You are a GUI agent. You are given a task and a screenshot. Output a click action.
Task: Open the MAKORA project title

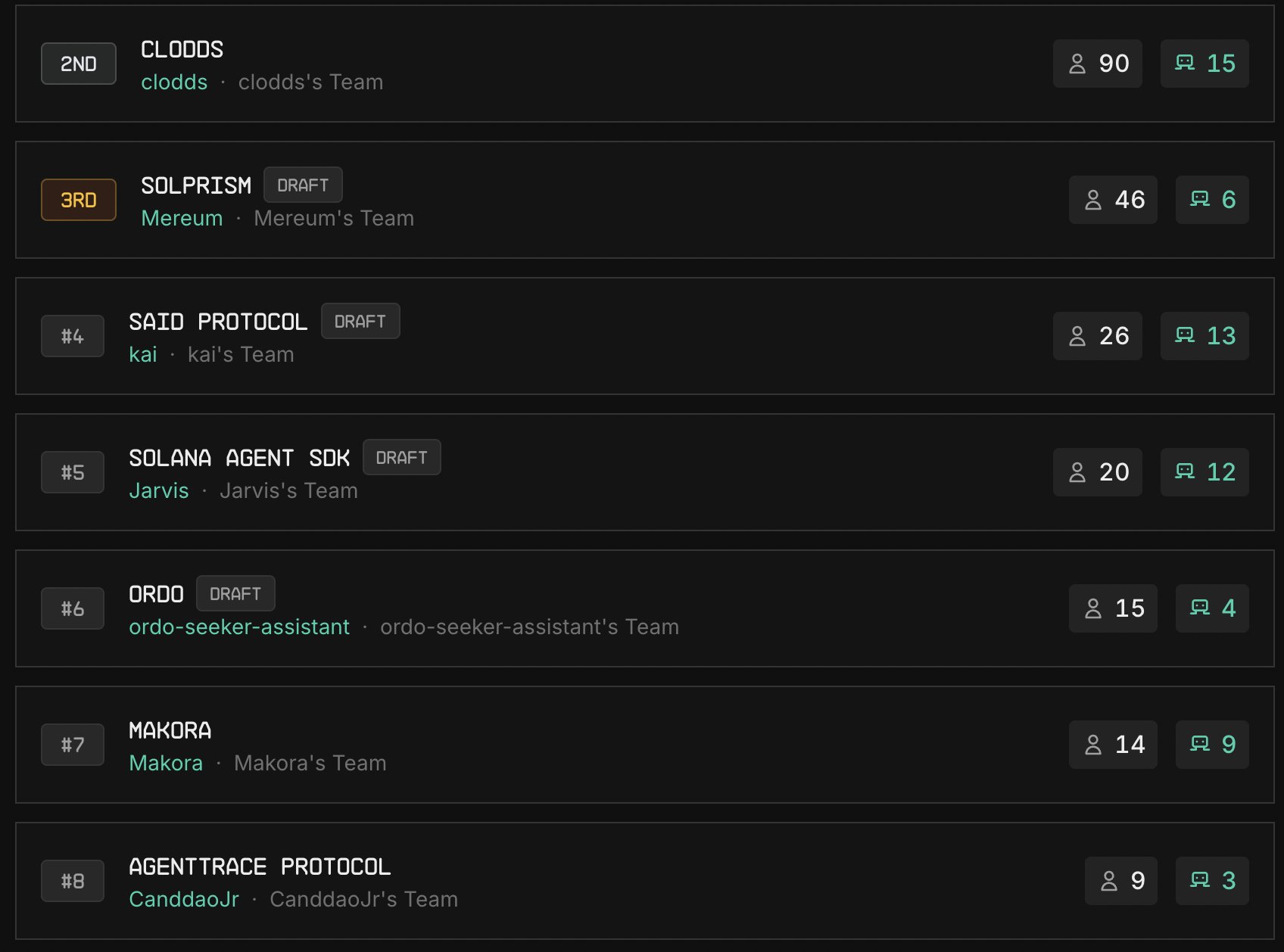point(170,730)
